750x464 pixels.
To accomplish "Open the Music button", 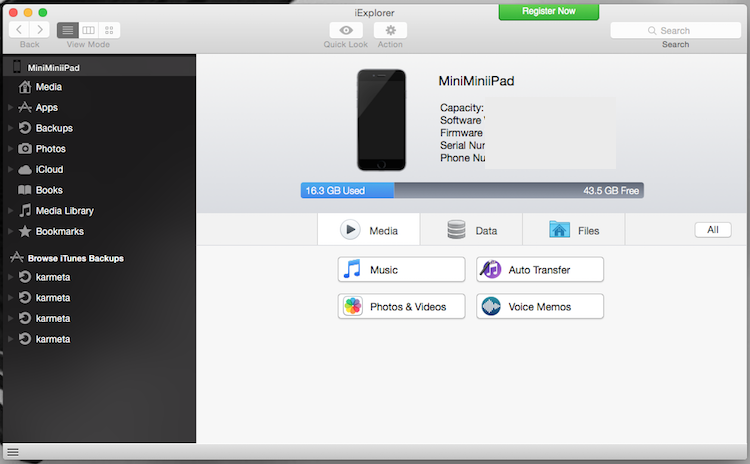I will pos(401,269).
